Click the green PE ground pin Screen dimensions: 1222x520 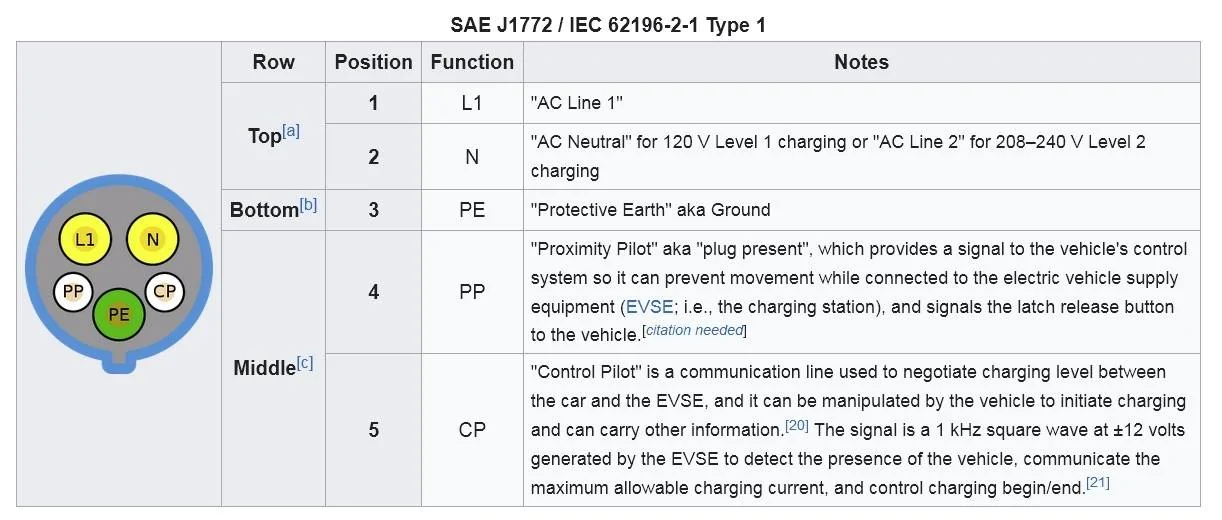119,315
